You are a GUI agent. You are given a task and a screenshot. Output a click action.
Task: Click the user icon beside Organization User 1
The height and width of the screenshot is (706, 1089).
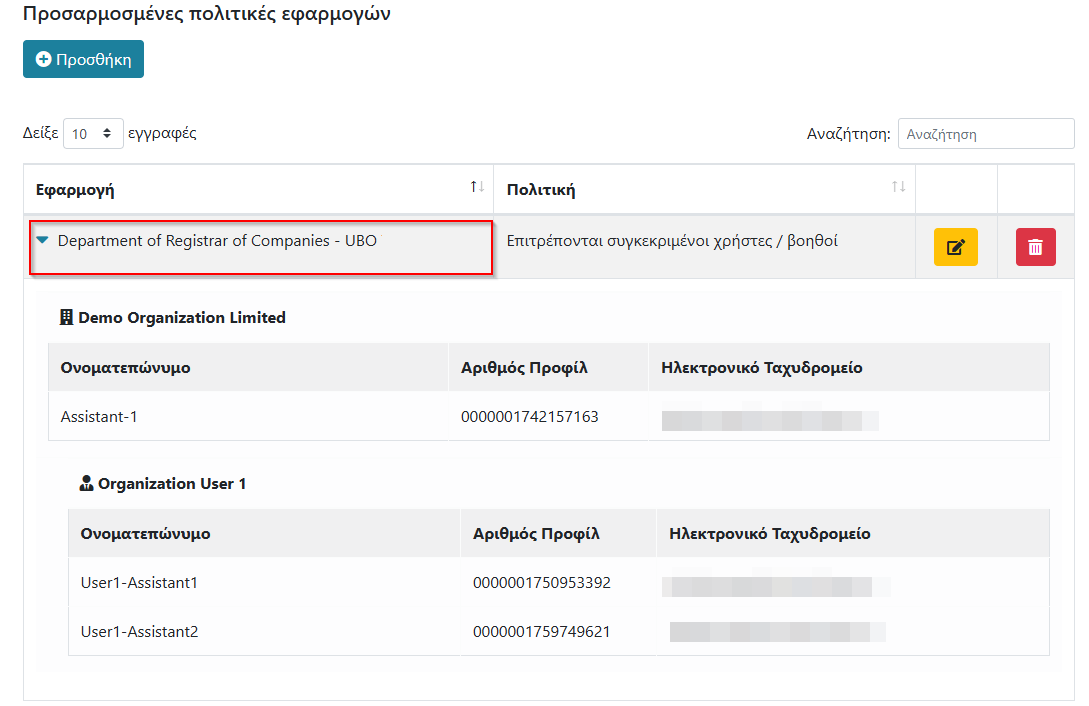[x=86, y=484]
